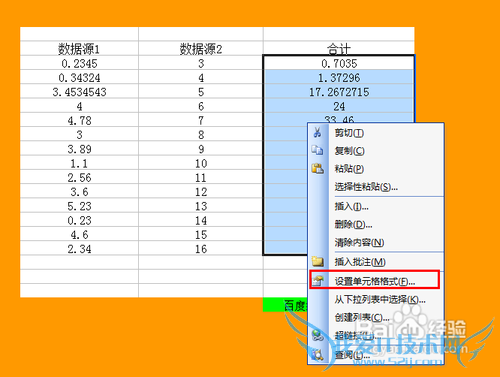Image resolution: width=500 pixels, height=377 pixels.
Task: Click cell containing 3.6
Action: pyautogui.click(x=79, y=192)
